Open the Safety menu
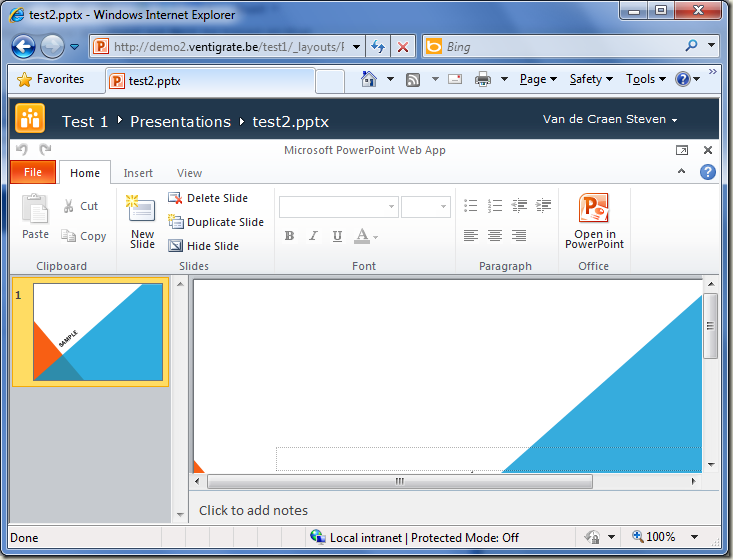The width and height of the screenshot is (733, 560). coord(591,79)
